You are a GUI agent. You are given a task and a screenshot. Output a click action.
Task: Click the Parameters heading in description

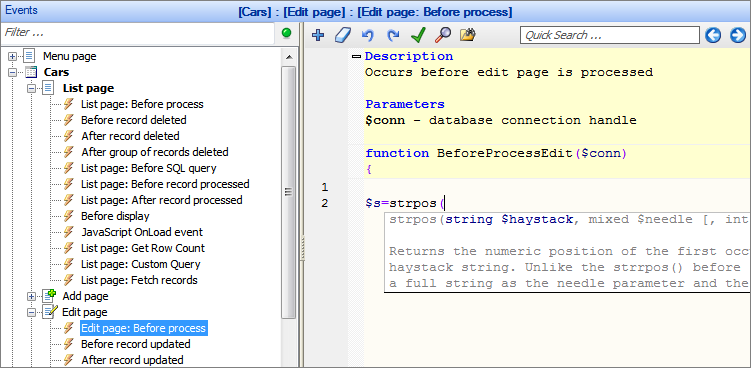[x=405, y=104]
